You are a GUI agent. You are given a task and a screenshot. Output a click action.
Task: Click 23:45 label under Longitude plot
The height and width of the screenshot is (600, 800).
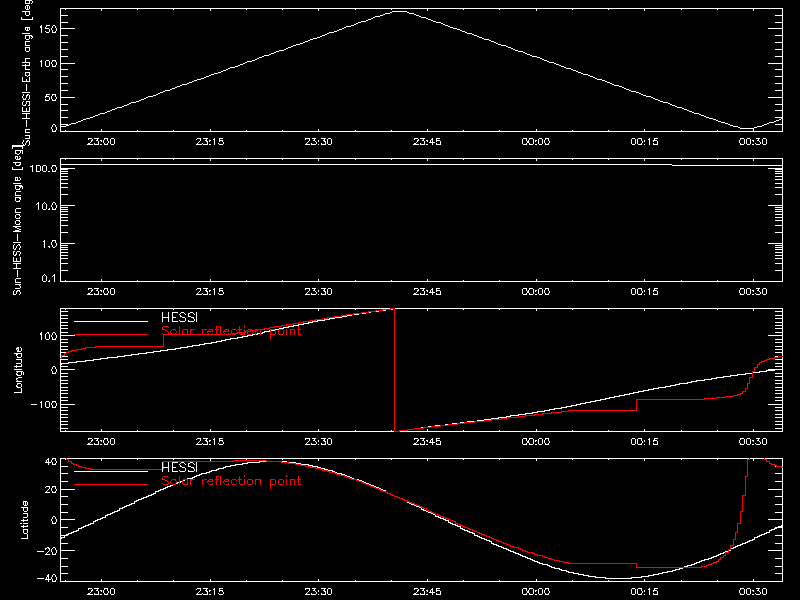427,442
